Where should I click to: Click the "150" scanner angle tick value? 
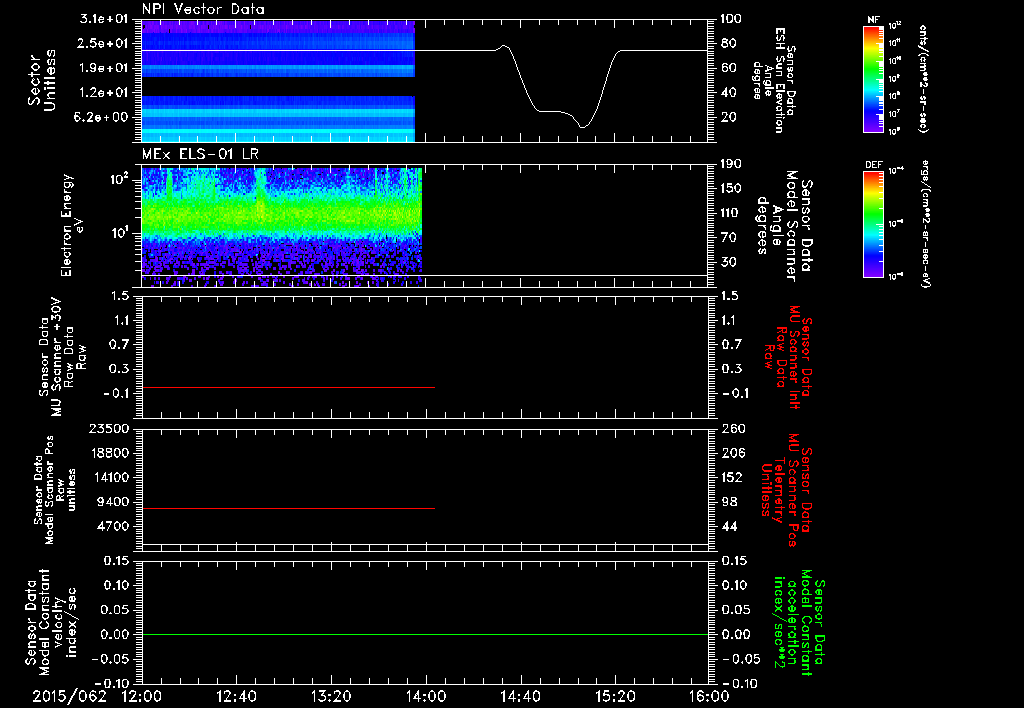(731, 188)
